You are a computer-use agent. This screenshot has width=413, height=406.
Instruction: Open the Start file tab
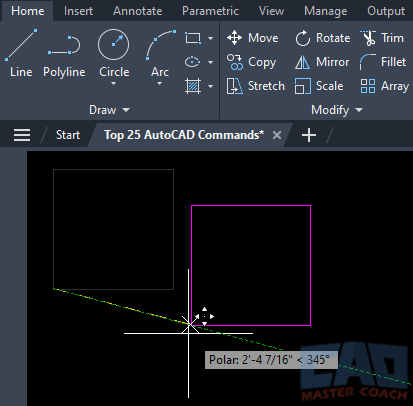(x=68, y=135)
